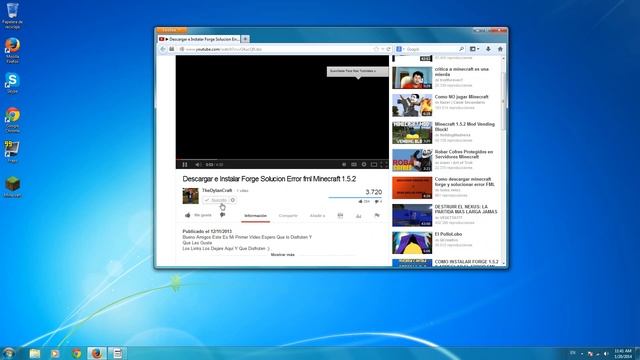Open Chrome from the taskbar
Viewport: 640px width, 360px height.
(x=76, y=353)
